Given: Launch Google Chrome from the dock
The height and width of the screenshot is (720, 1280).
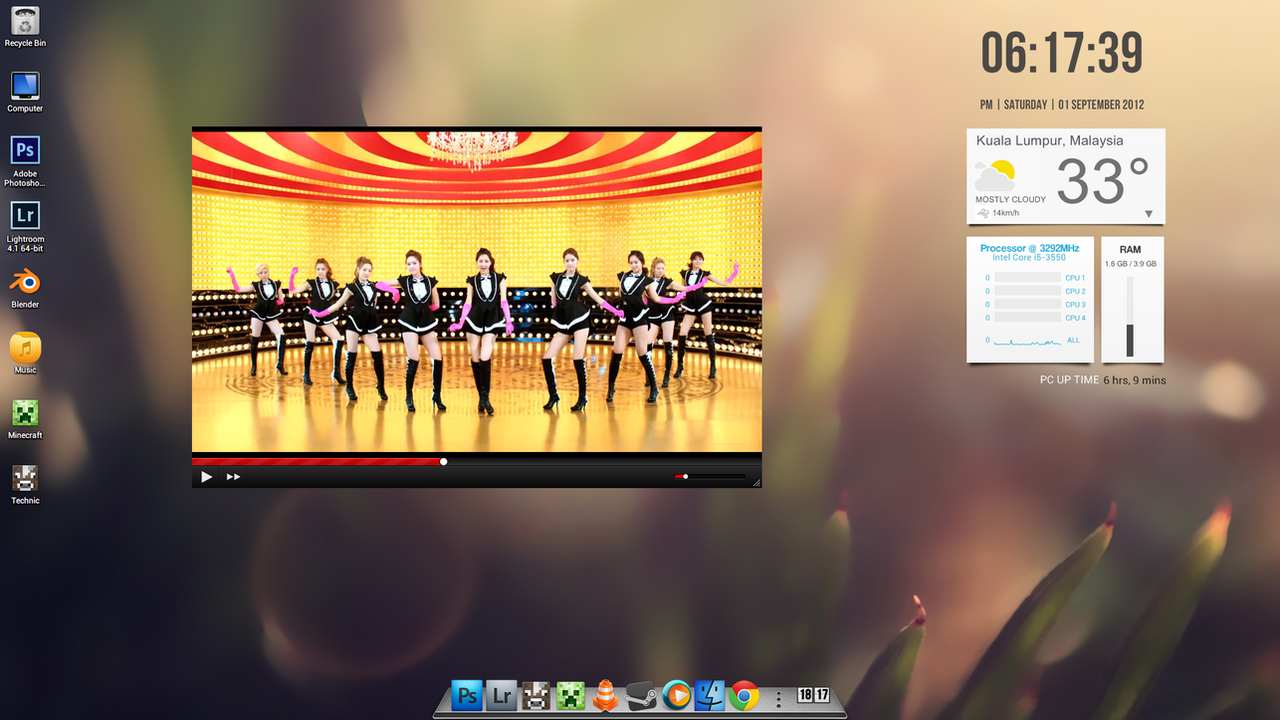Looking at the screenshot, I should pos(743,695).
